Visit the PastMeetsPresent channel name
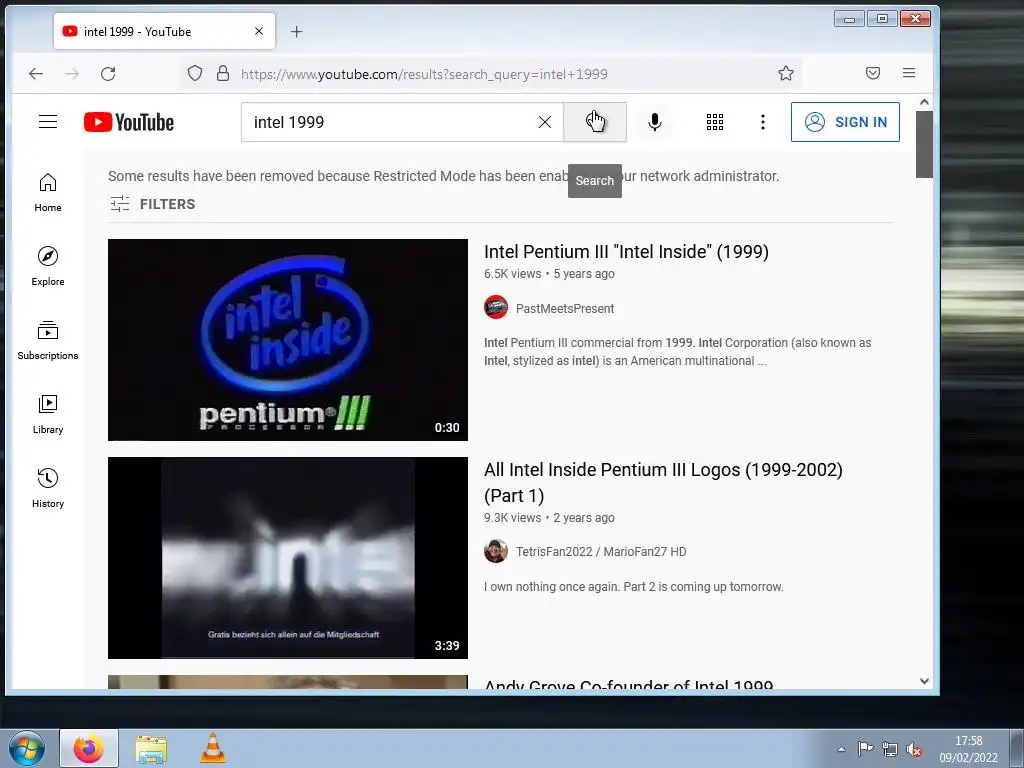1024x768 pixels. (x=565, y=309)
